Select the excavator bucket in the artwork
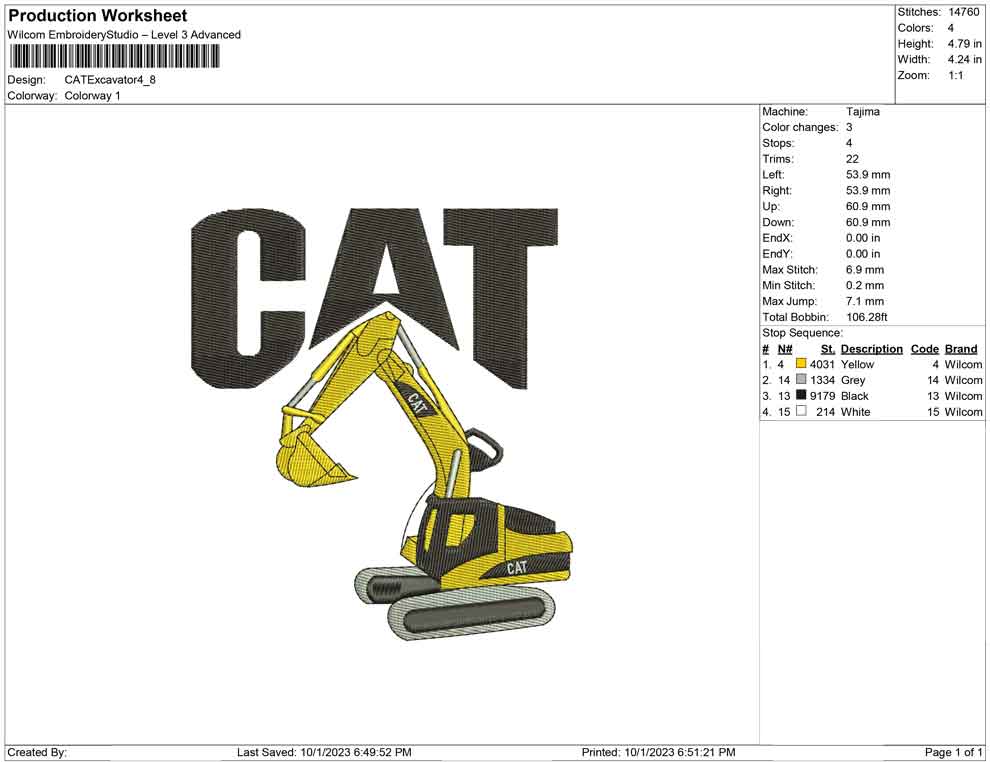This screenshot has height=762, width=990. click(x=305, y=460)
